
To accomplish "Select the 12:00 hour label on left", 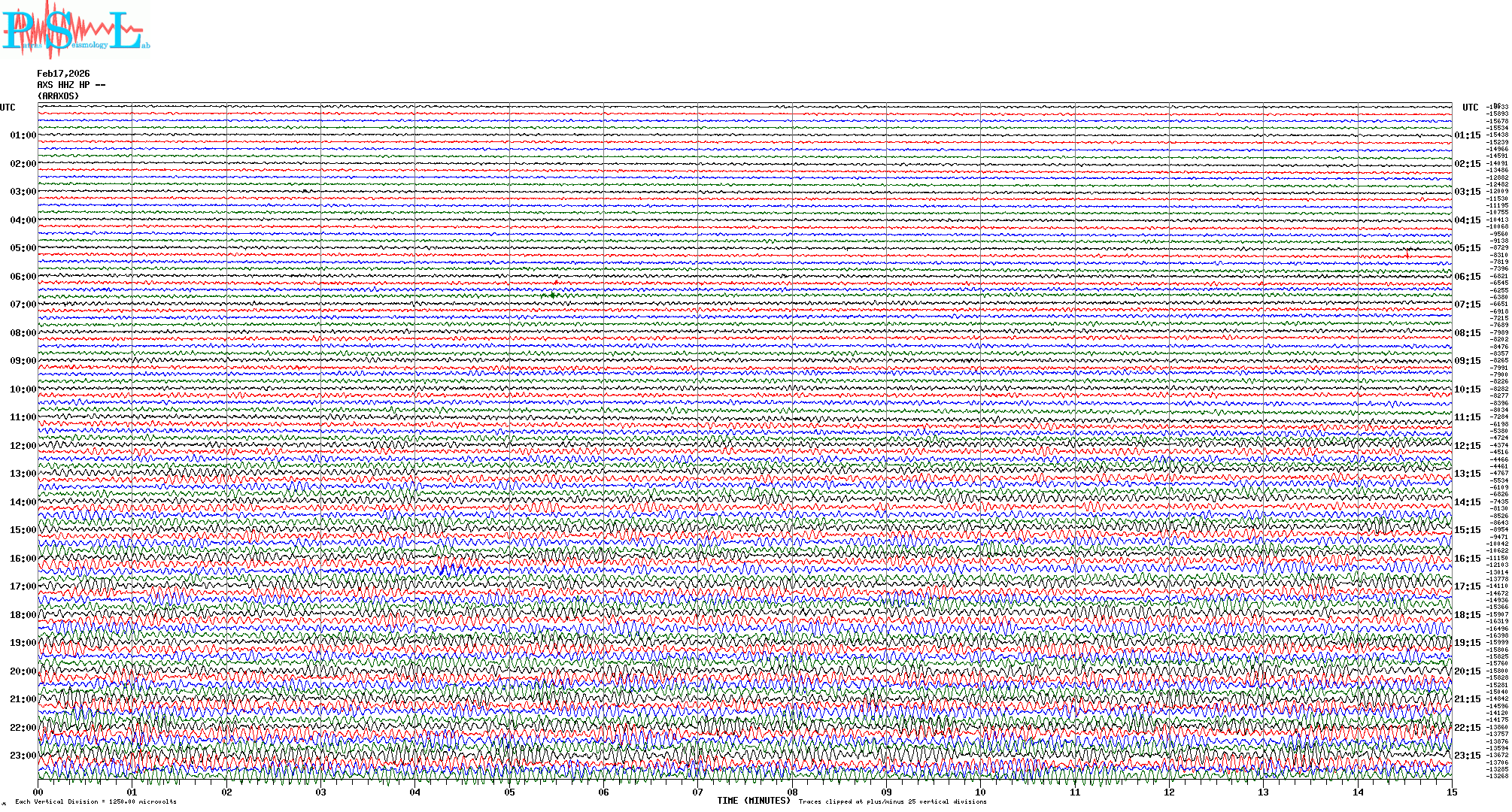I will pyautogui.click(x=23, y=446).
